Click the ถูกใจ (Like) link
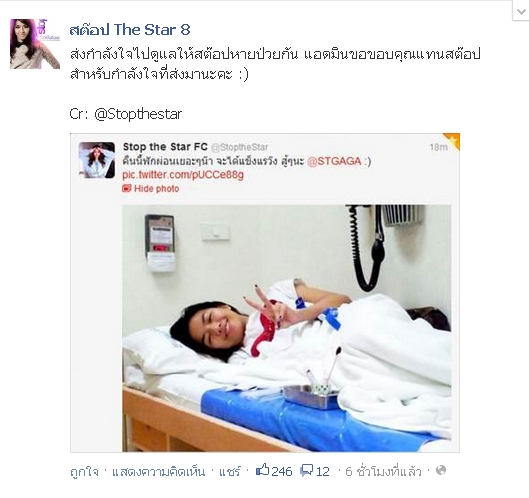 tap(84, 471)
